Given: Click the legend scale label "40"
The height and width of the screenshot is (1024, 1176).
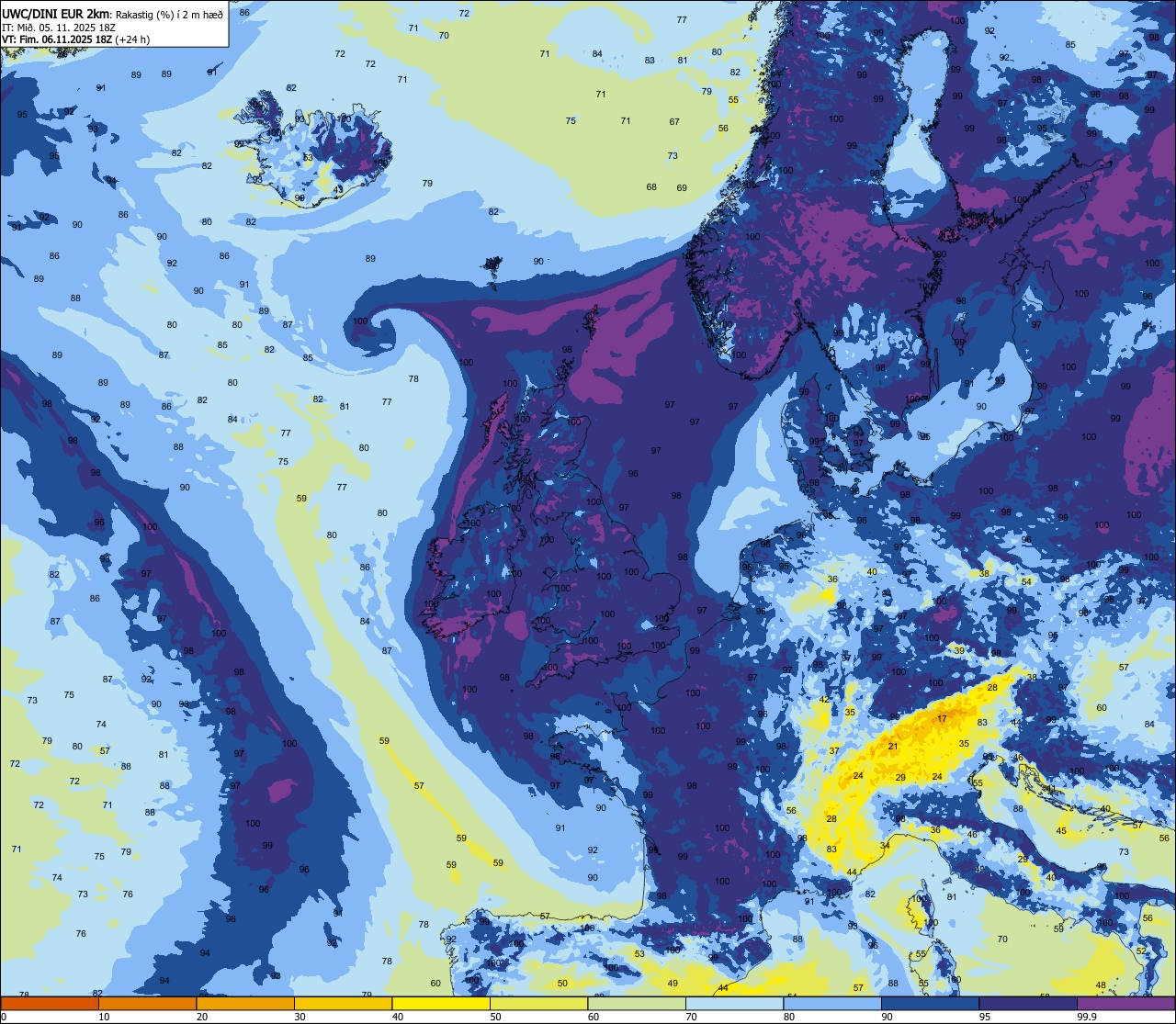Looking at the screenshot, I should coord(397,1017).
